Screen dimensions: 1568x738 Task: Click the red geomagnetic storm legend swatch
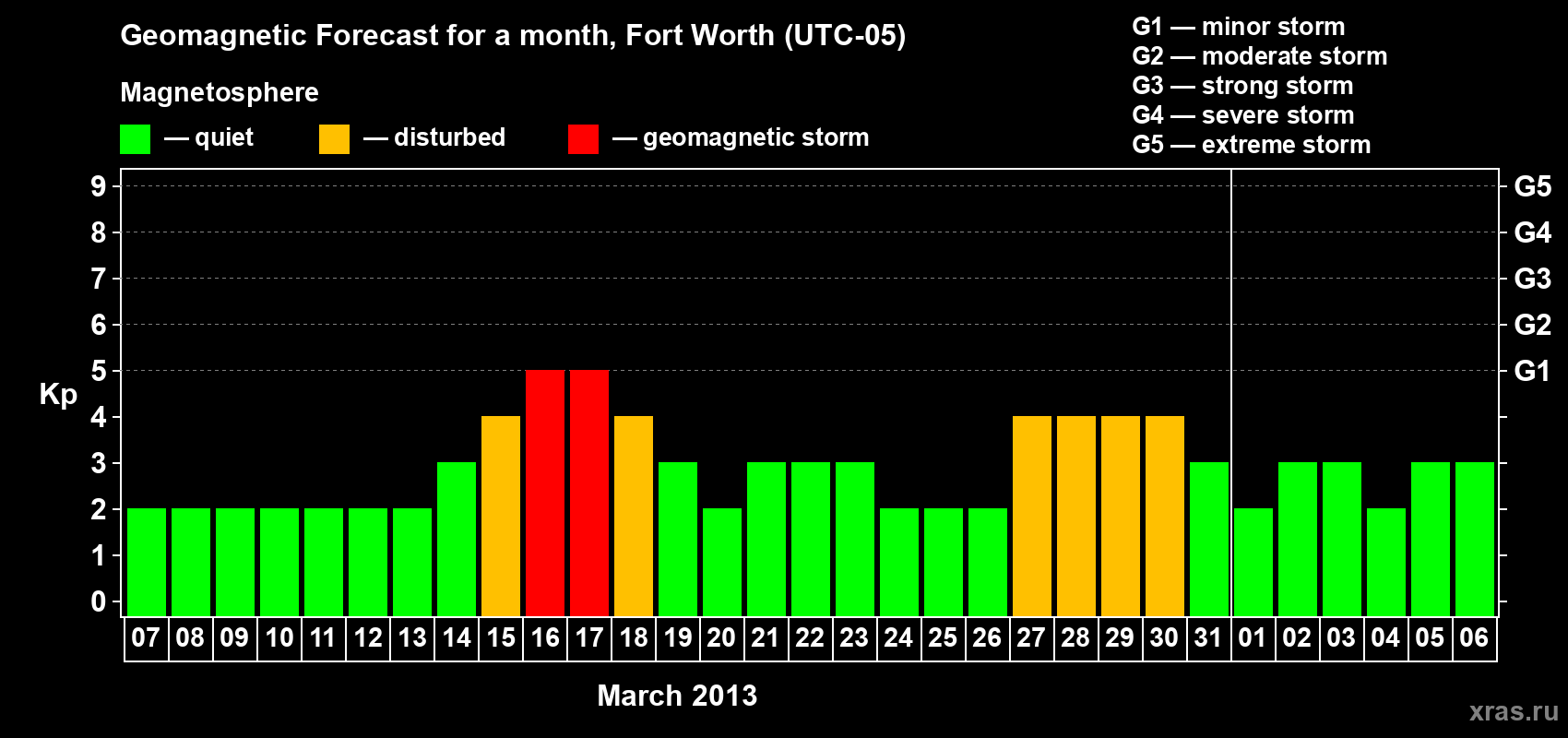(583, 139)
